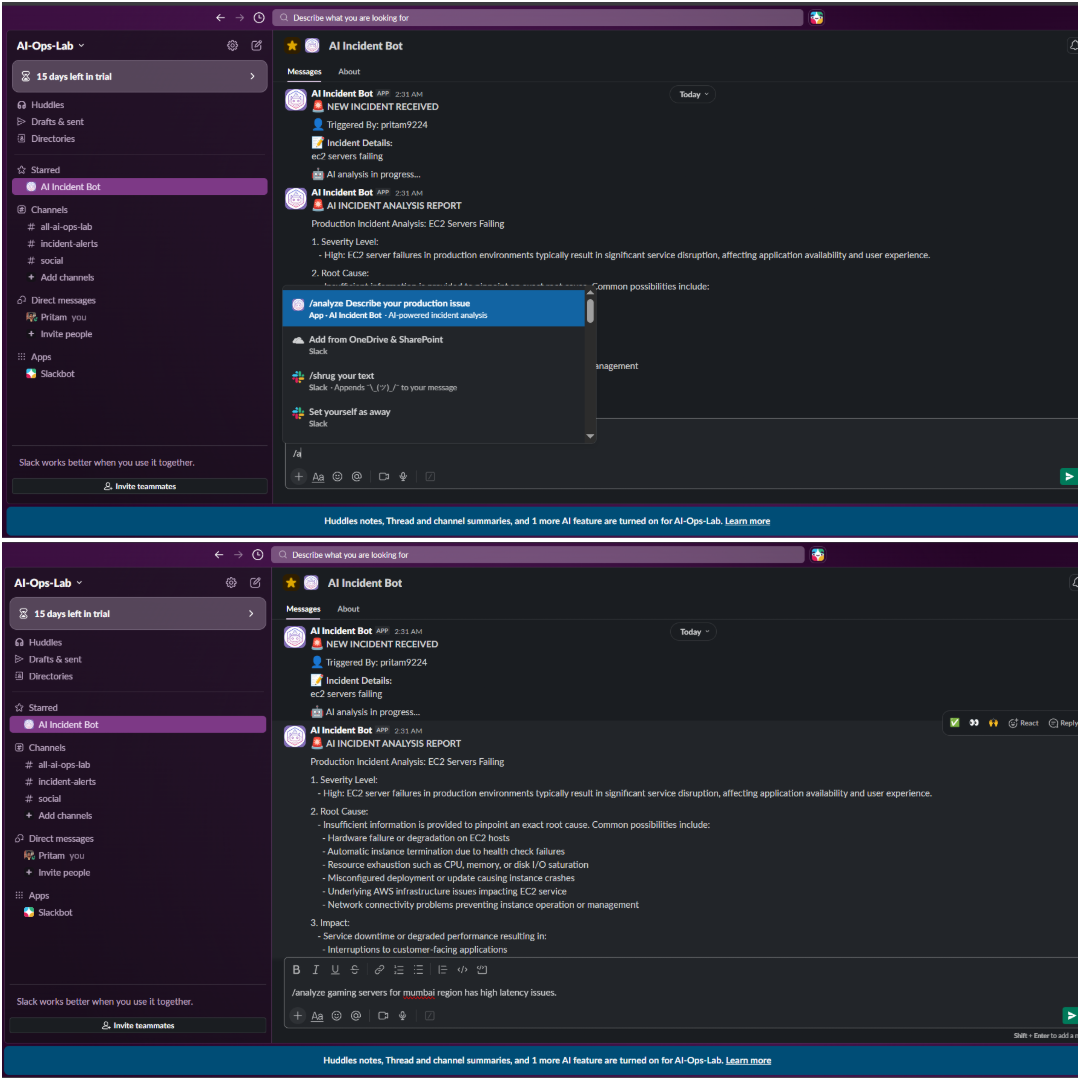Go back with the arrow in upper window
The image size is (1080, 1080).
[220, 18]
